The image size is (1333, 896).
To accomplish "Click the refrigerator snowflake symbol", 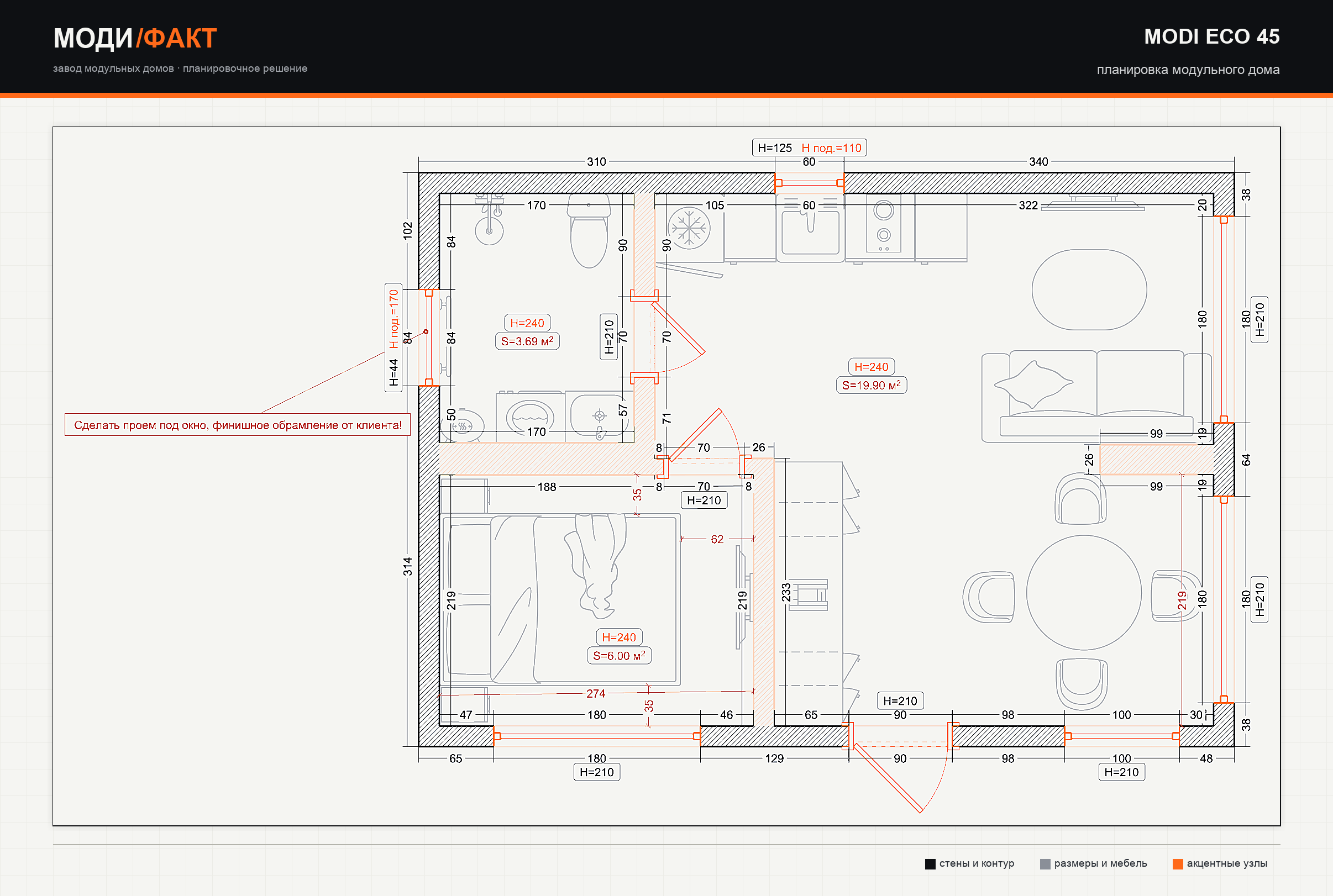I will point(689,228).
